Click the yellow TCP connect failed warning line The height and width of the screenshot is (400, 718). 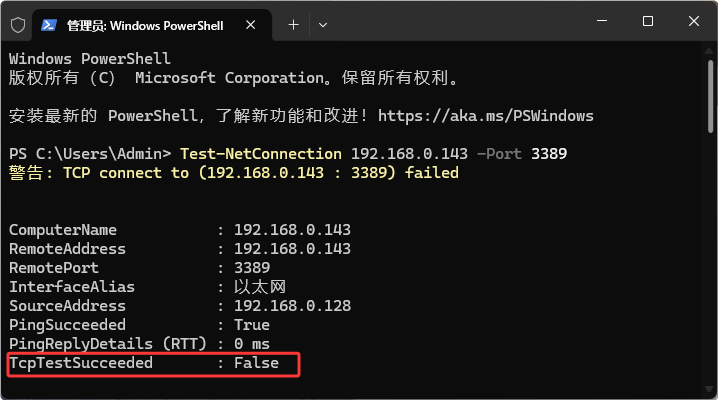coord(233,173)
